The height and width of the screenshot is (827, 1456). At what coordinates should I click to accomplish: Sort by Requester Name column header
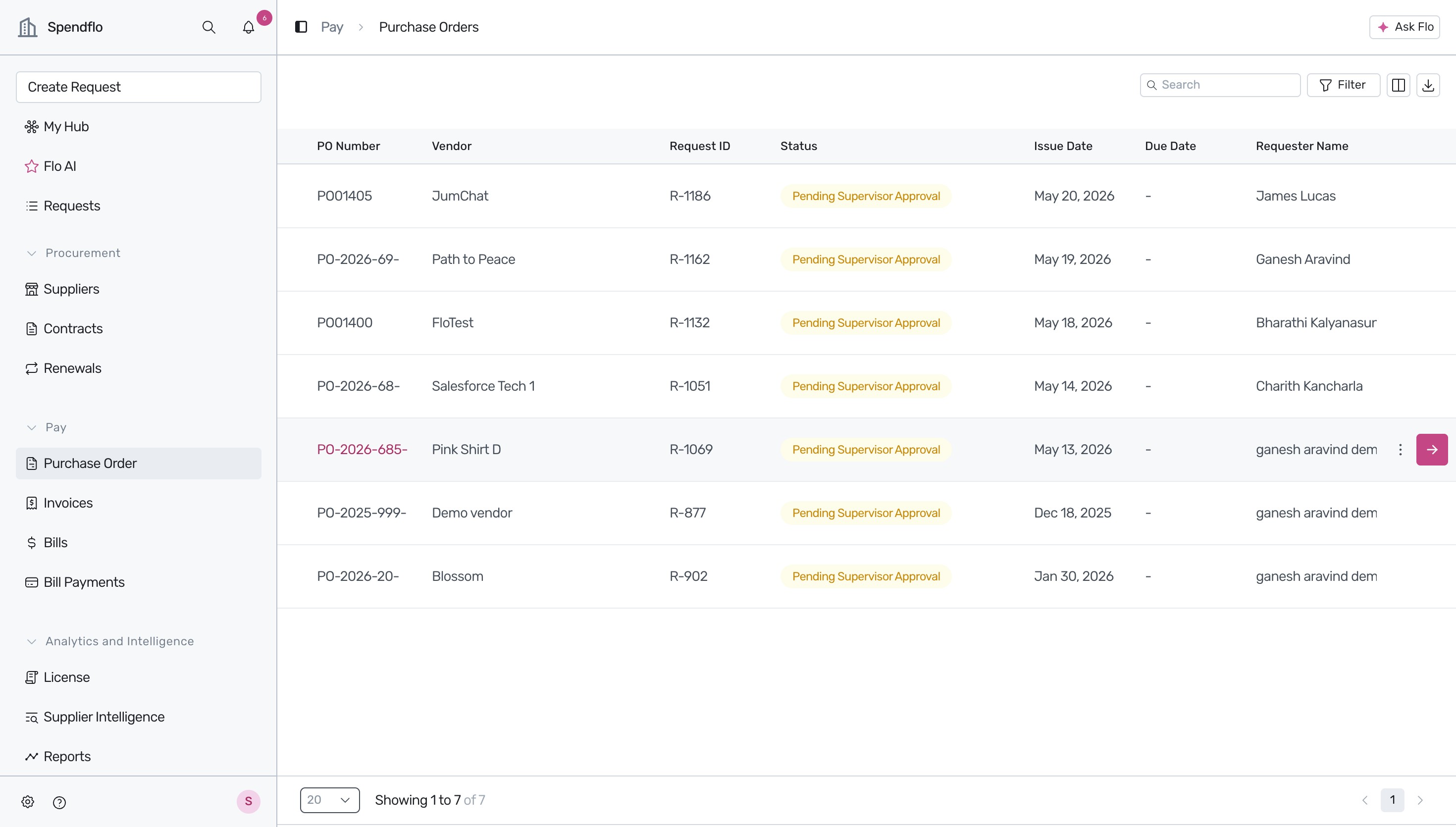pyautogui.click(x=1301, y=146)
